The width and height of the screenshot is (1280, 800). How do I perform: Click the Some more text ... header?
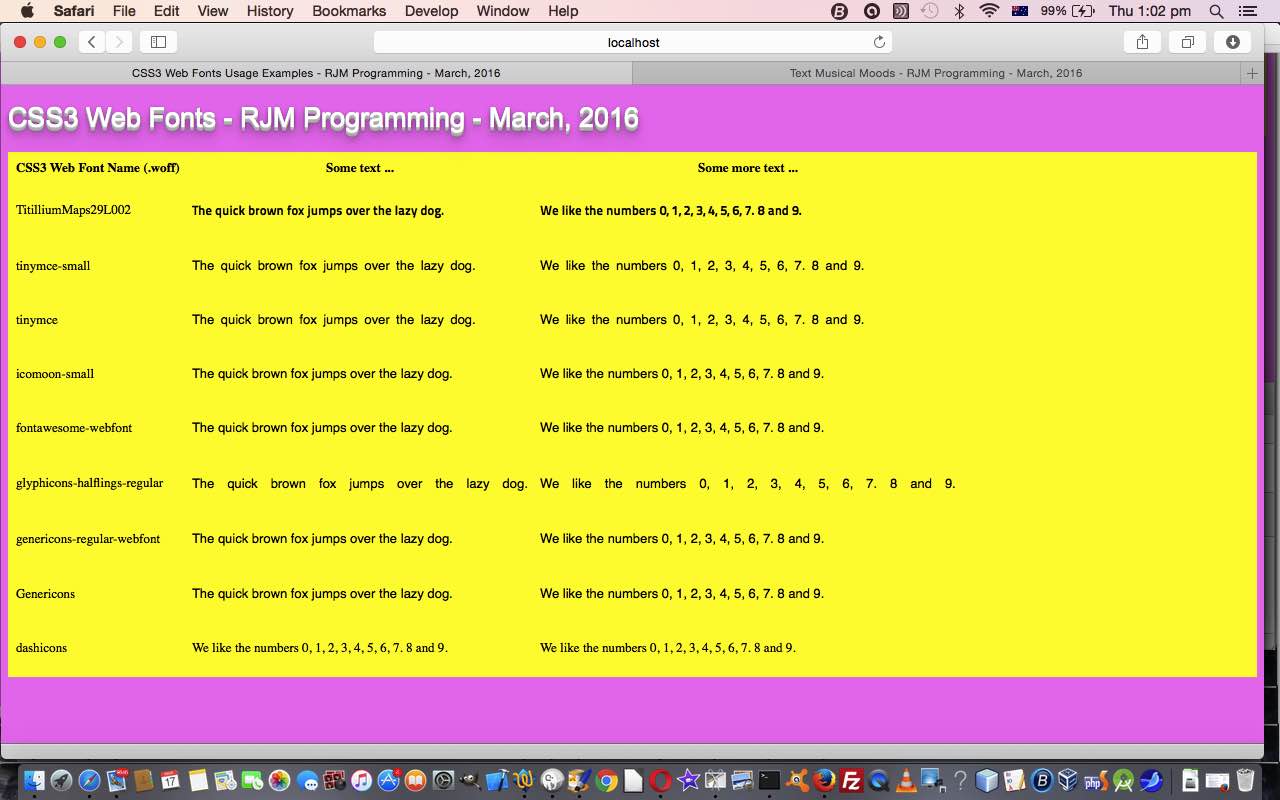point(748,168)
